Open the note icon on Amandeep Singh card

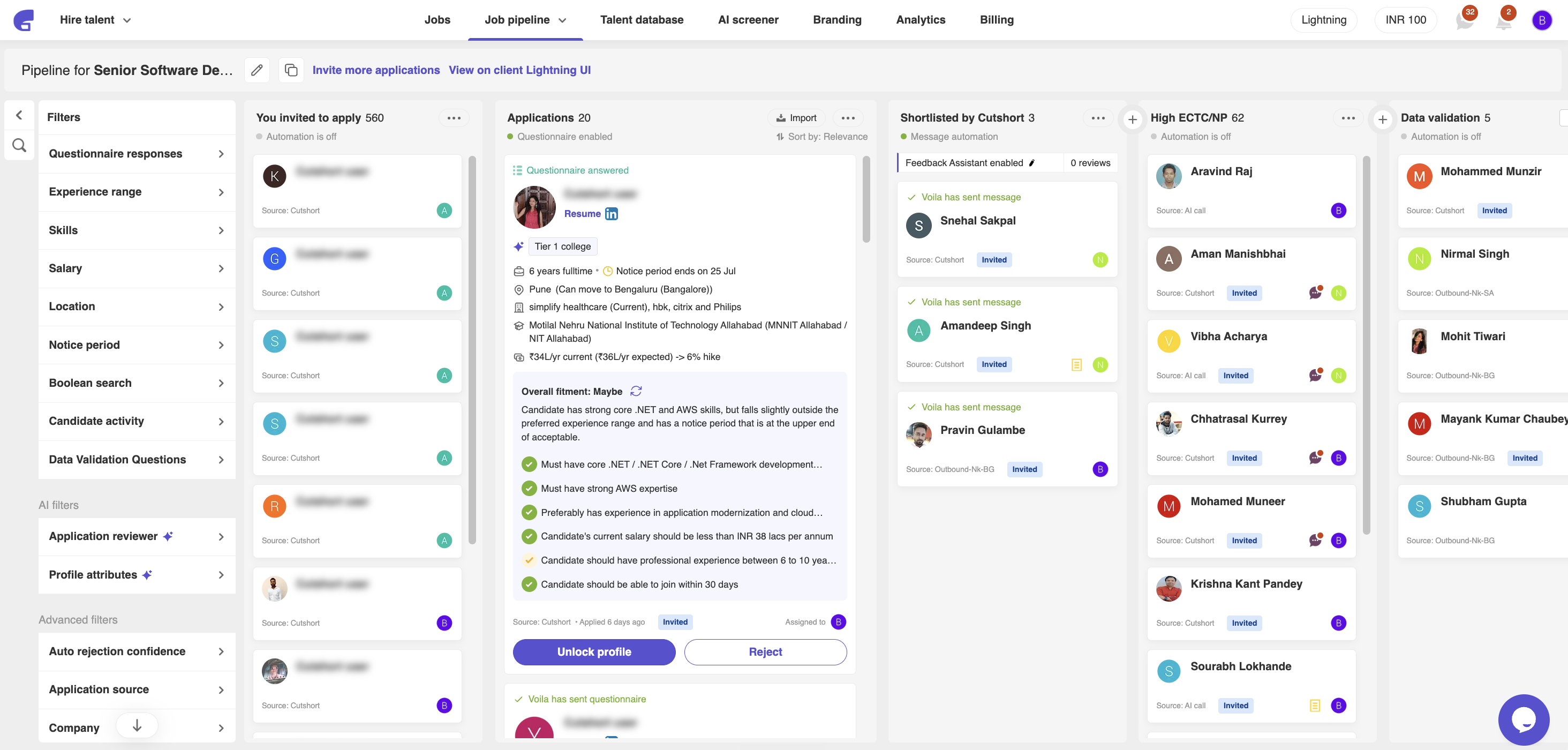click(1076, 365)
